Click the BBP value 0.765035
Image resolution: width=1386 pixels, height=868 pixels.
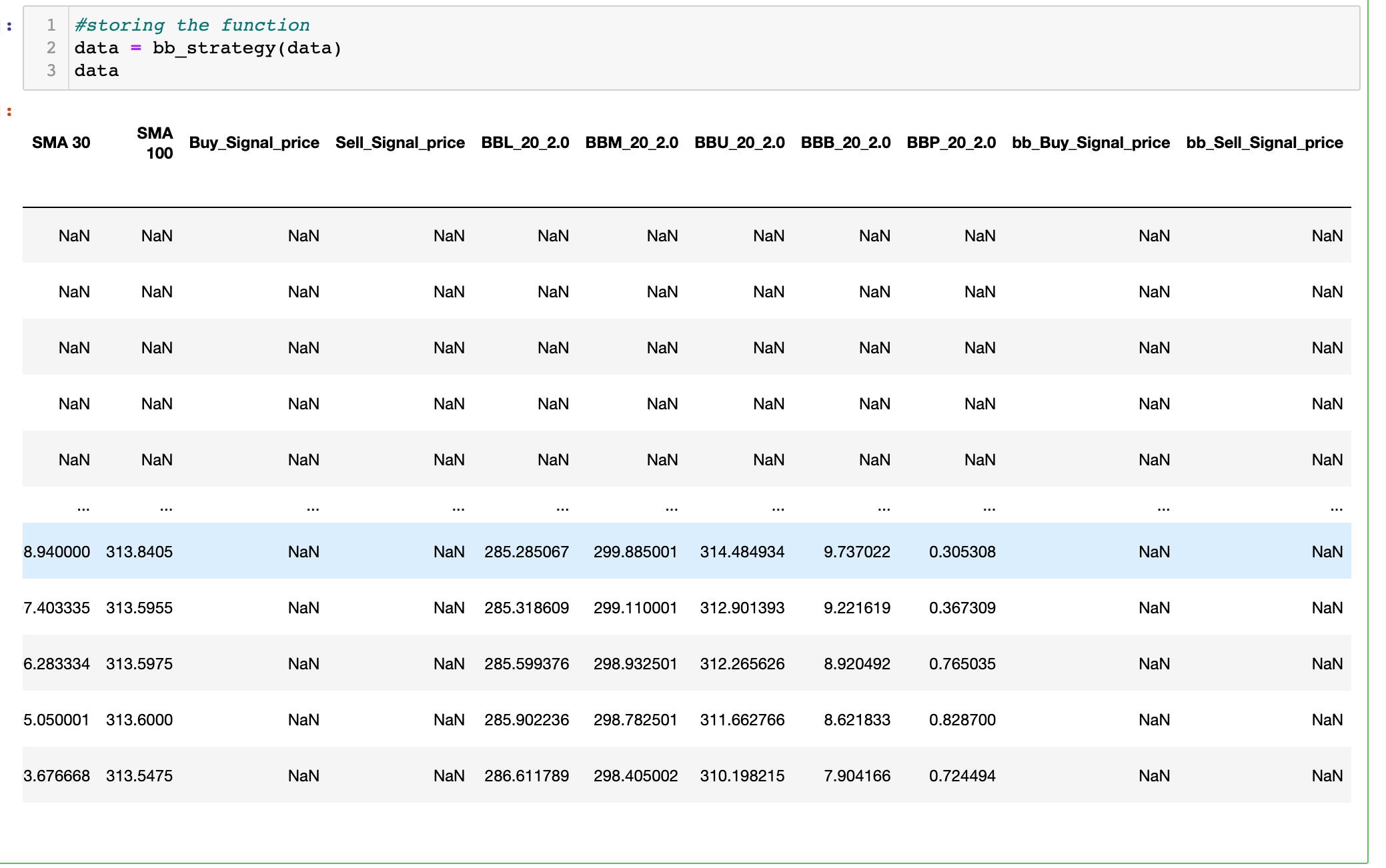(962, 664)
